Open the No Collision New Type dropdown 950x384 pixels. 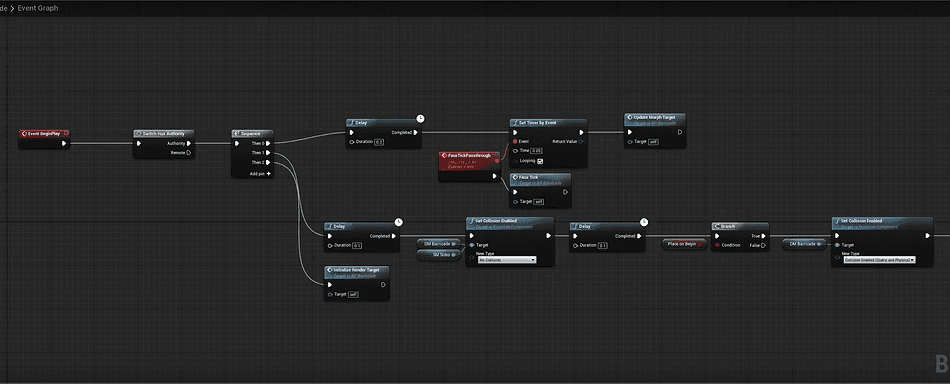507,260
